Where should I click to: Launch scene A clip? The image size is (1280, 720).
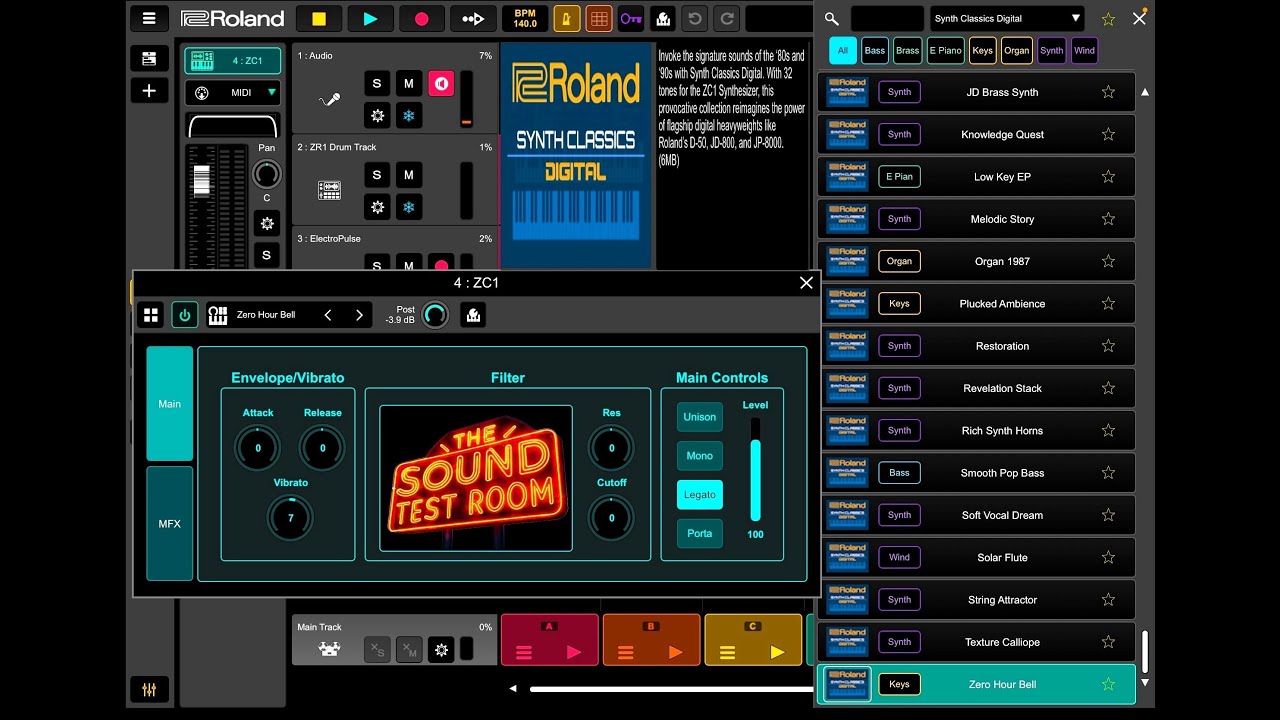pos(549,641)
